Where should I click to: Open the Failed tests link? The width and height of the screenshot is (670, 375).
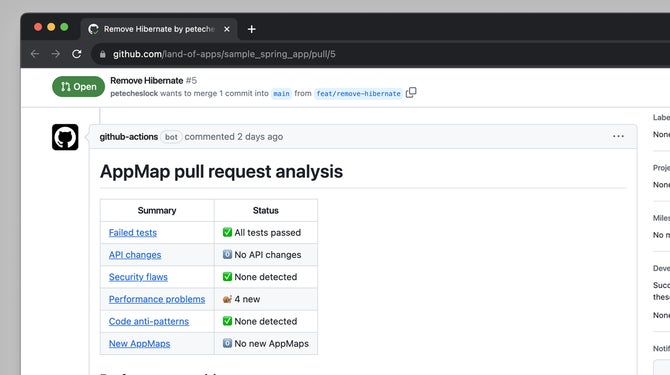133,233
